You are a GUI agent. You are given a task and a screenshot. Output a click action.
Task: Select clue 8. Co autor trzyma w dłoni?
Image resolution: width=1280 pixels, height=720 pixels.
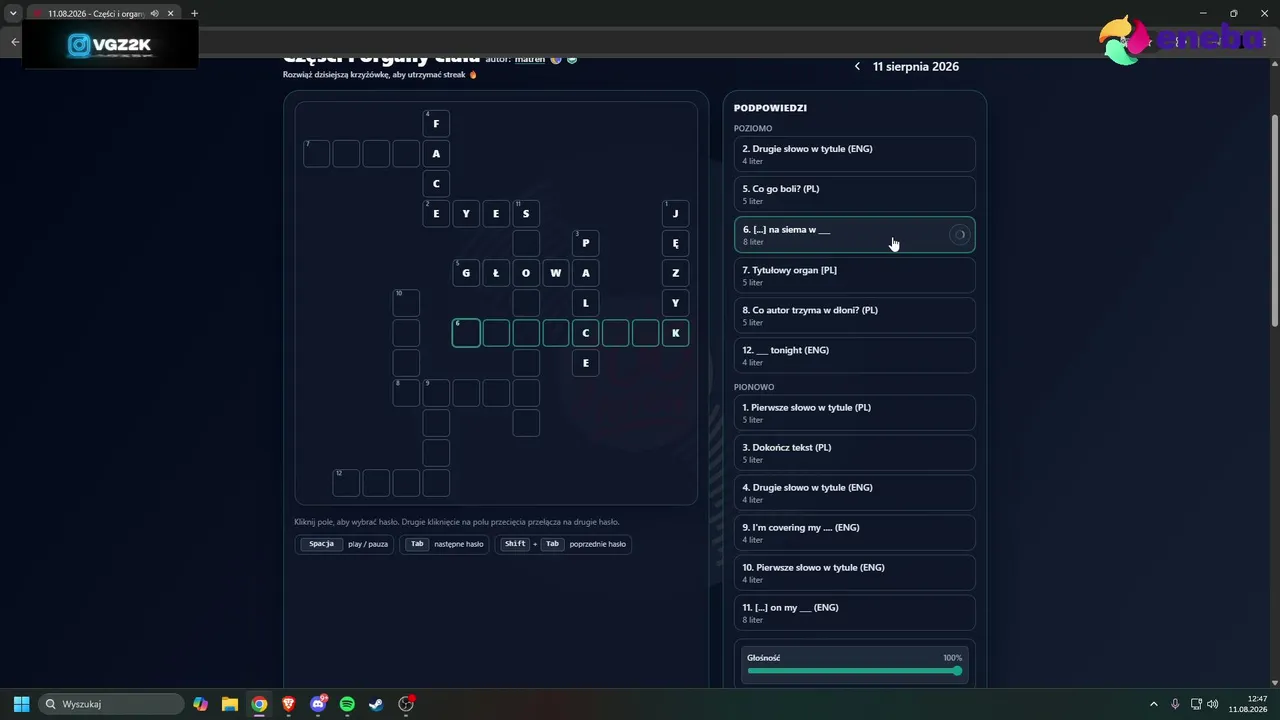pos(855,316)
